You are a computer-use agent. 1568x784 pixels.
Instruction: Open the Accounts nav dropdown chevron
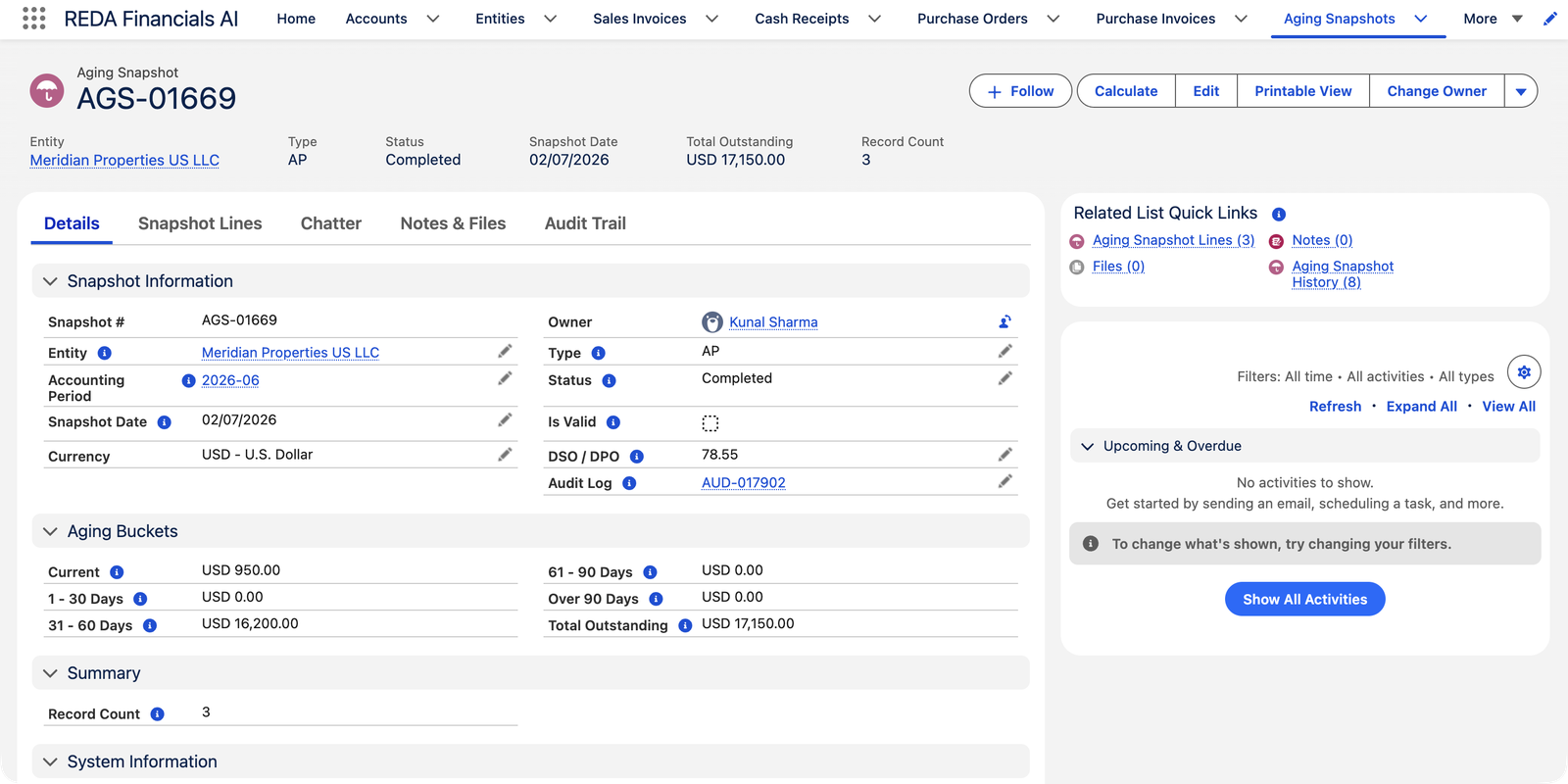[433, 19]
